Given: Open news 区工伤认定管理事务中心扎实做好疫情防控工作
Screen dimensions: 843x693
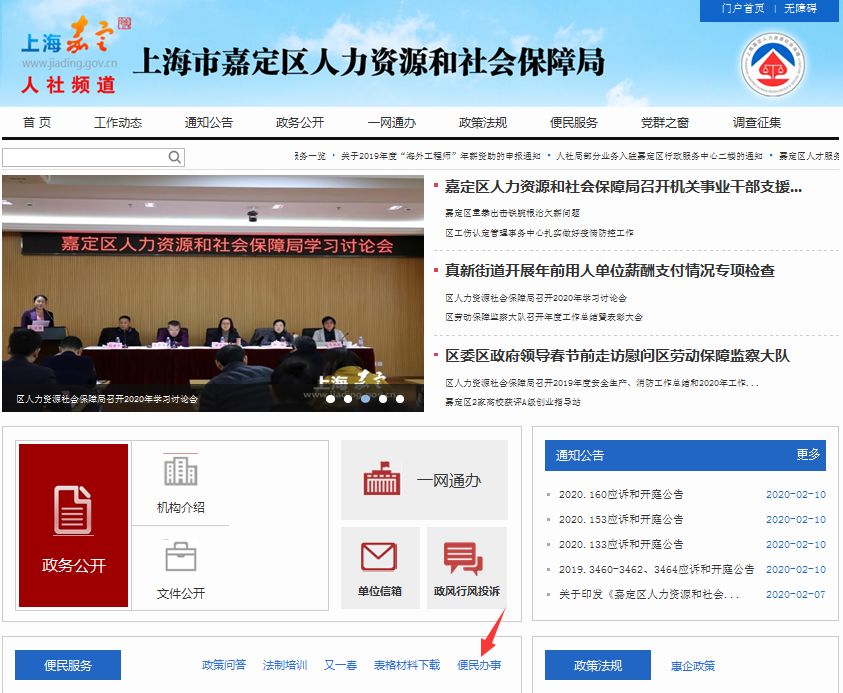Looking at the screenshot, I should (539, 233).
